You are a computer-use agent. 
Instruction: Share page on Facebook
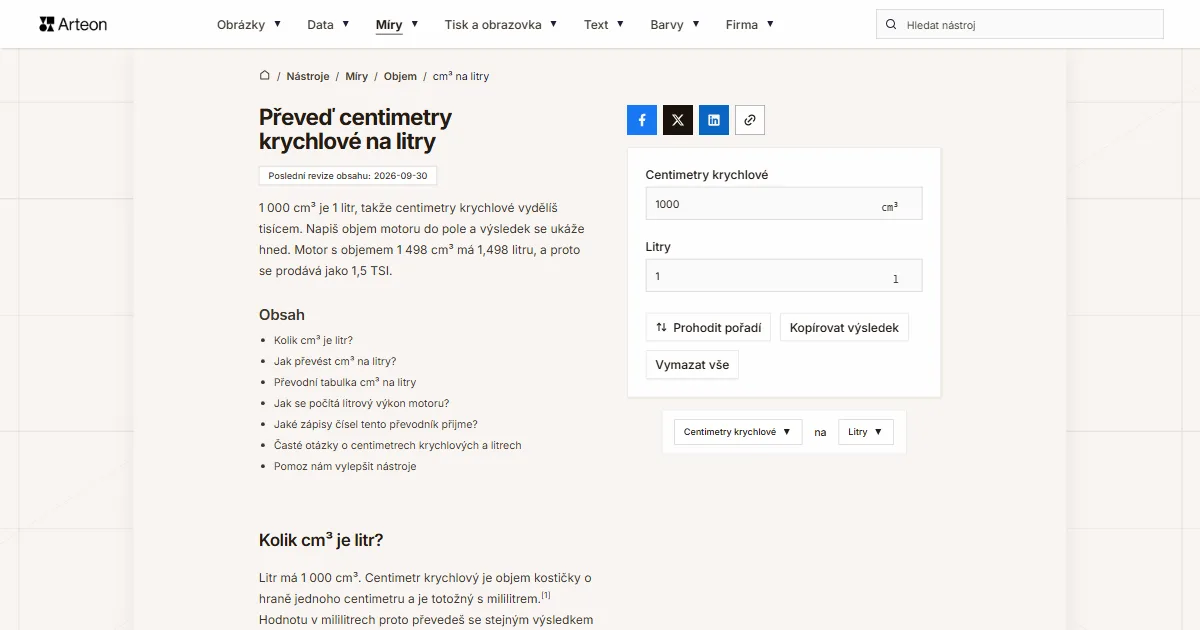[642, 120]
